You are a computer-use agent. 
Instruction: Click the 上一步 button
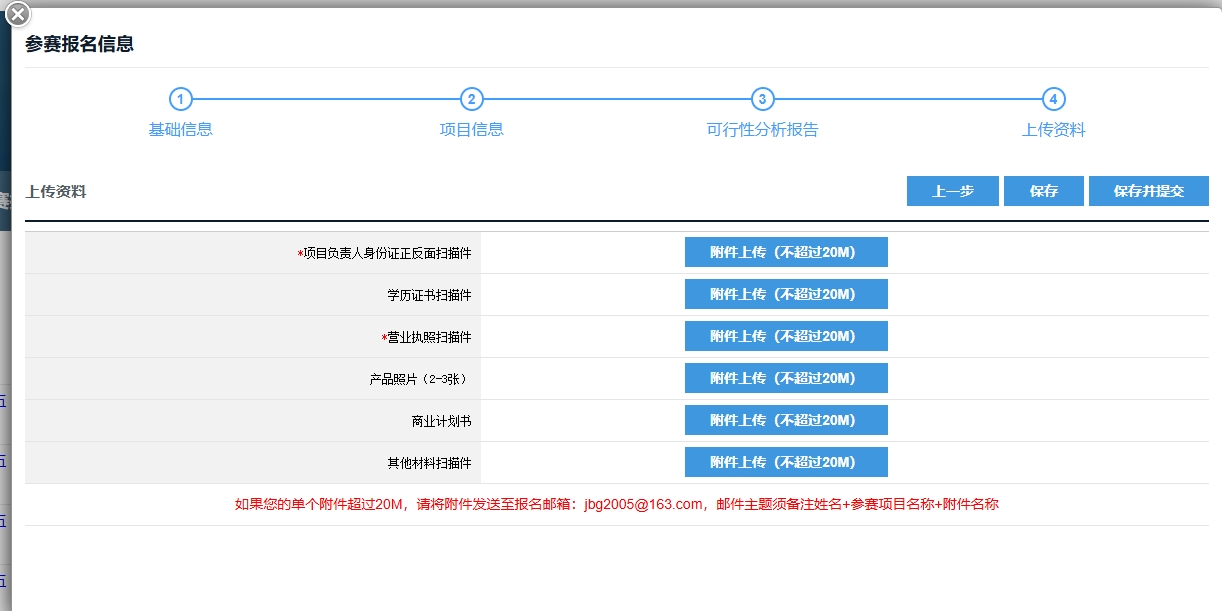tap(953, 191)
